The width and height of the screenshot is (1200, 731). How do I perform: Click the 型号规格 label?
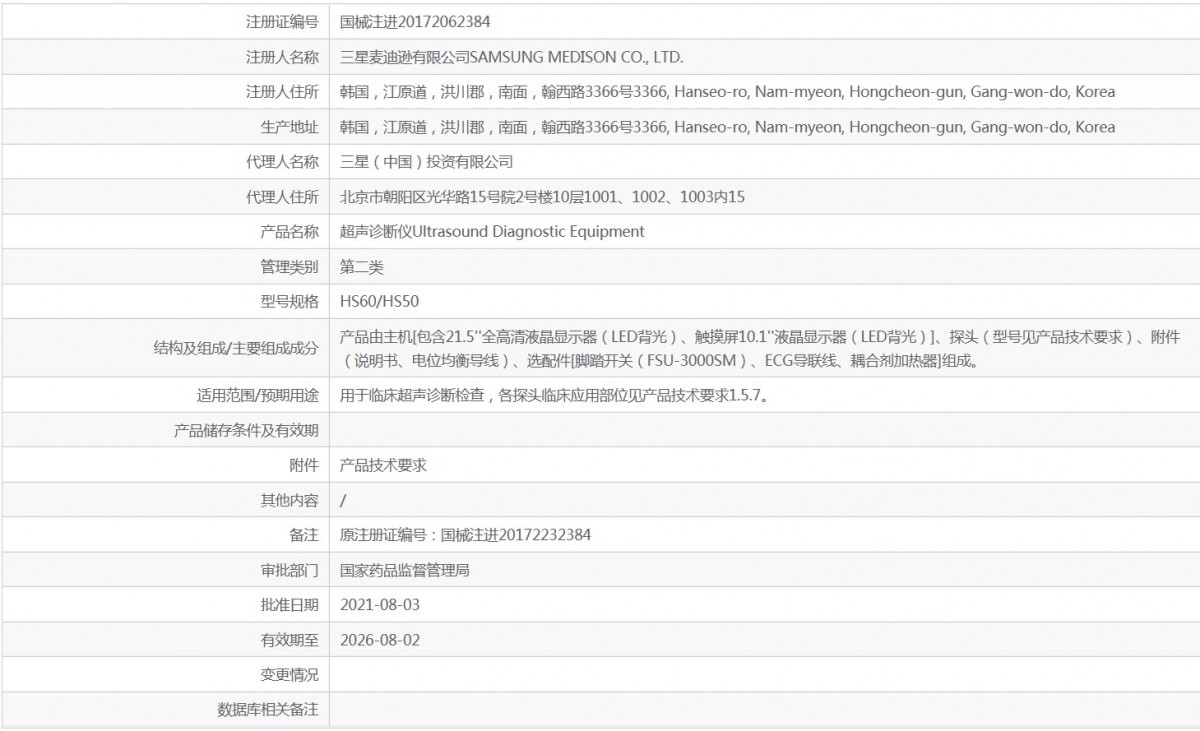pyautogui.click(x=289, y=301)
